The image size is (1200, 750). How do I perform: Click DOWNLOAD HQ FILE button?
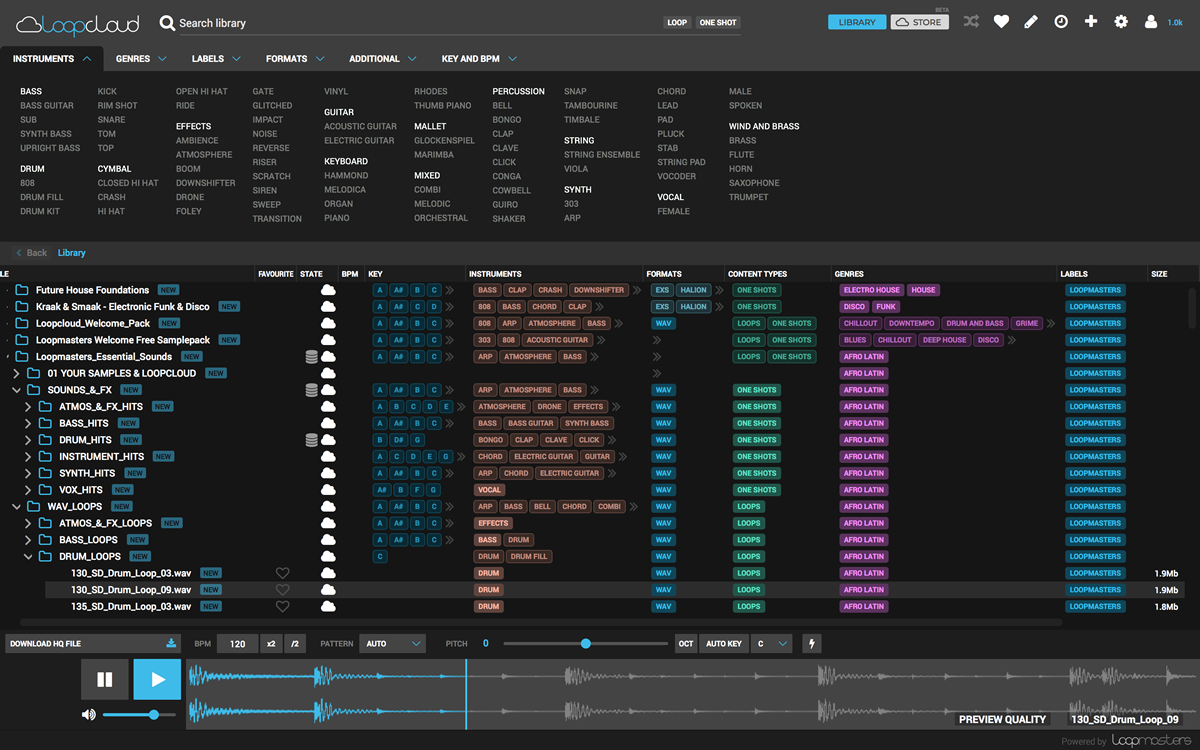pos(93,644)
